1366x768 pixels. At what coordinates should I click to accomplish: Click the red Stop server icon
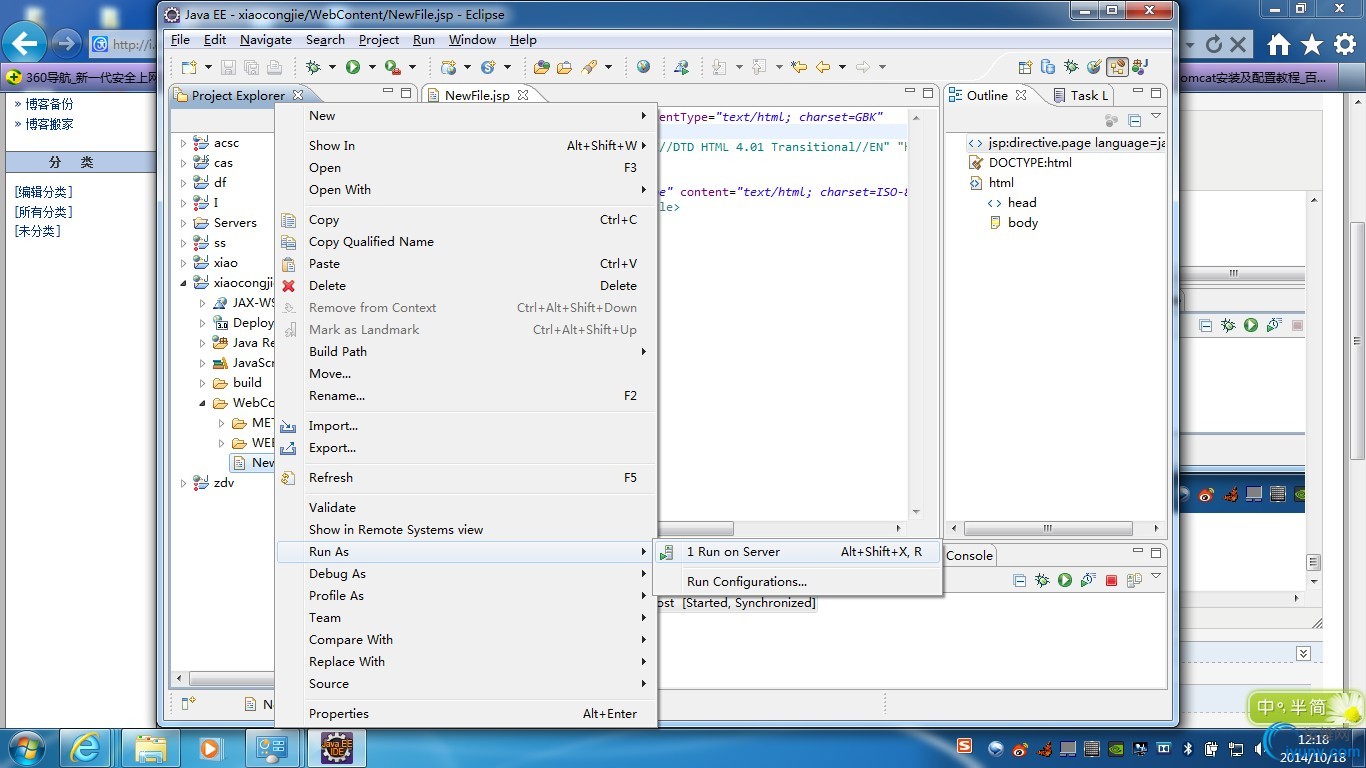(1111, 580)
